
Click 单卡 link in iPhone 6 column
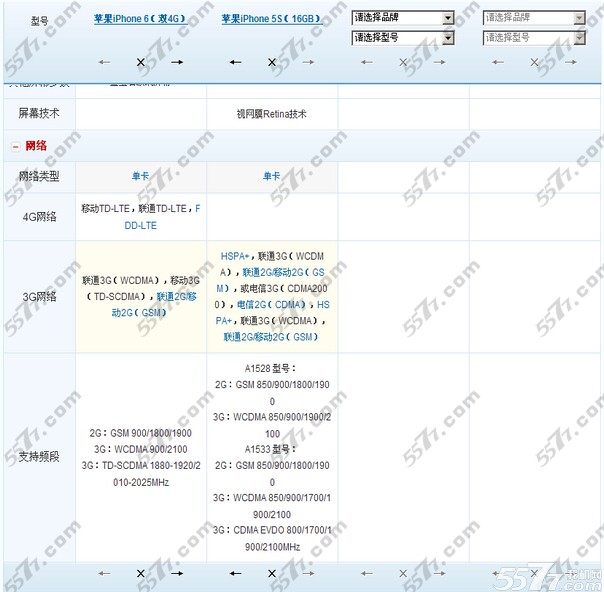141,176
